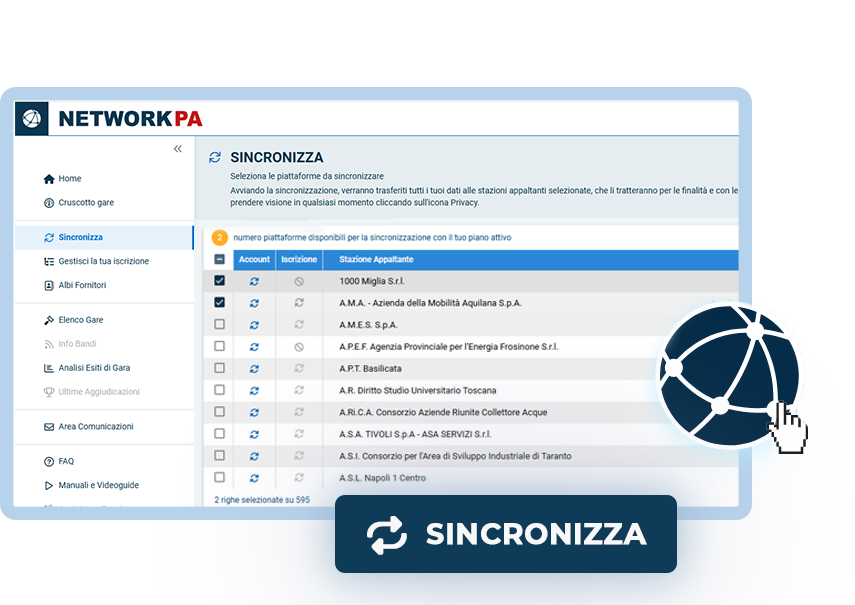Click Iscrizione sync icon for A.P.T. Basilicata
The width and height of the screenshot is (855, 605).
299,369
